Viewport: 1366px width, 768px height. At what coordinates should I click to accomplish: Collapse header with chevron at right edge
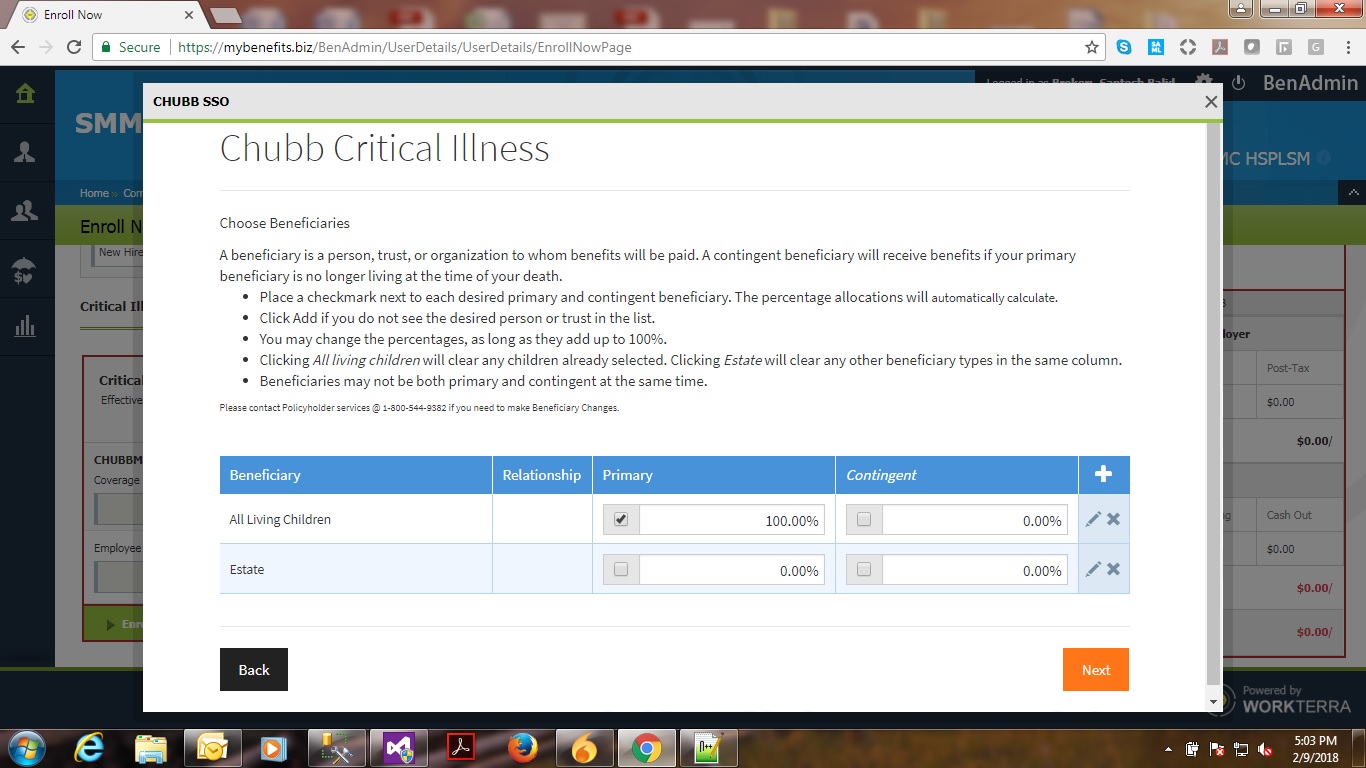(x=1354, y=193)
